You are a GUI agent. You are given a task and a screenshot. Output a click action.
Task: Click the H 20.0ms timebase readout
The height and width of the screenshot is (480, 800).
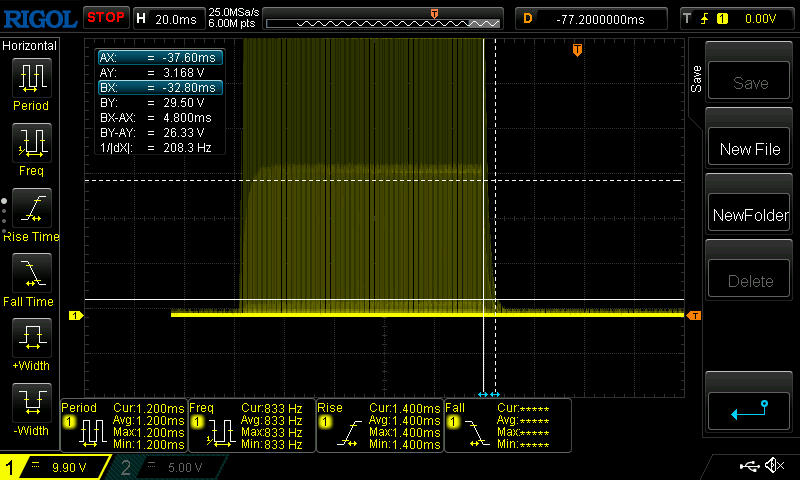pyautogui.click(x=168, y=19)
